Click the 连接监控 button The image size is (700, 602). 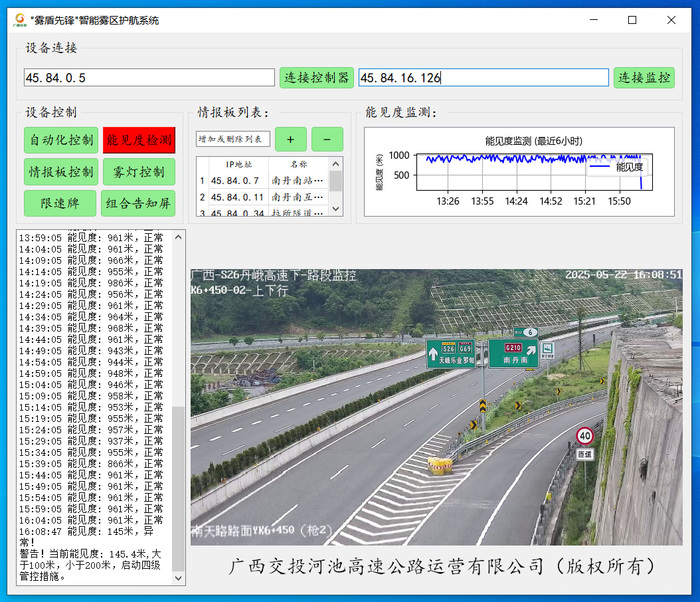point(644,78)
